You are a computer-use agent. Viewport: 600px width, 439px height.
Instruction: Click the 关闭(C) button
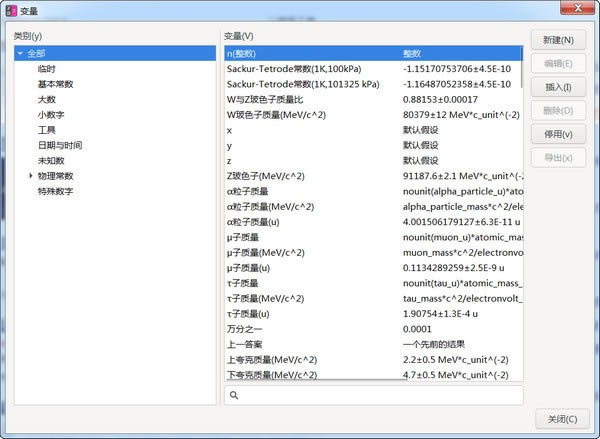pos(562,419)
